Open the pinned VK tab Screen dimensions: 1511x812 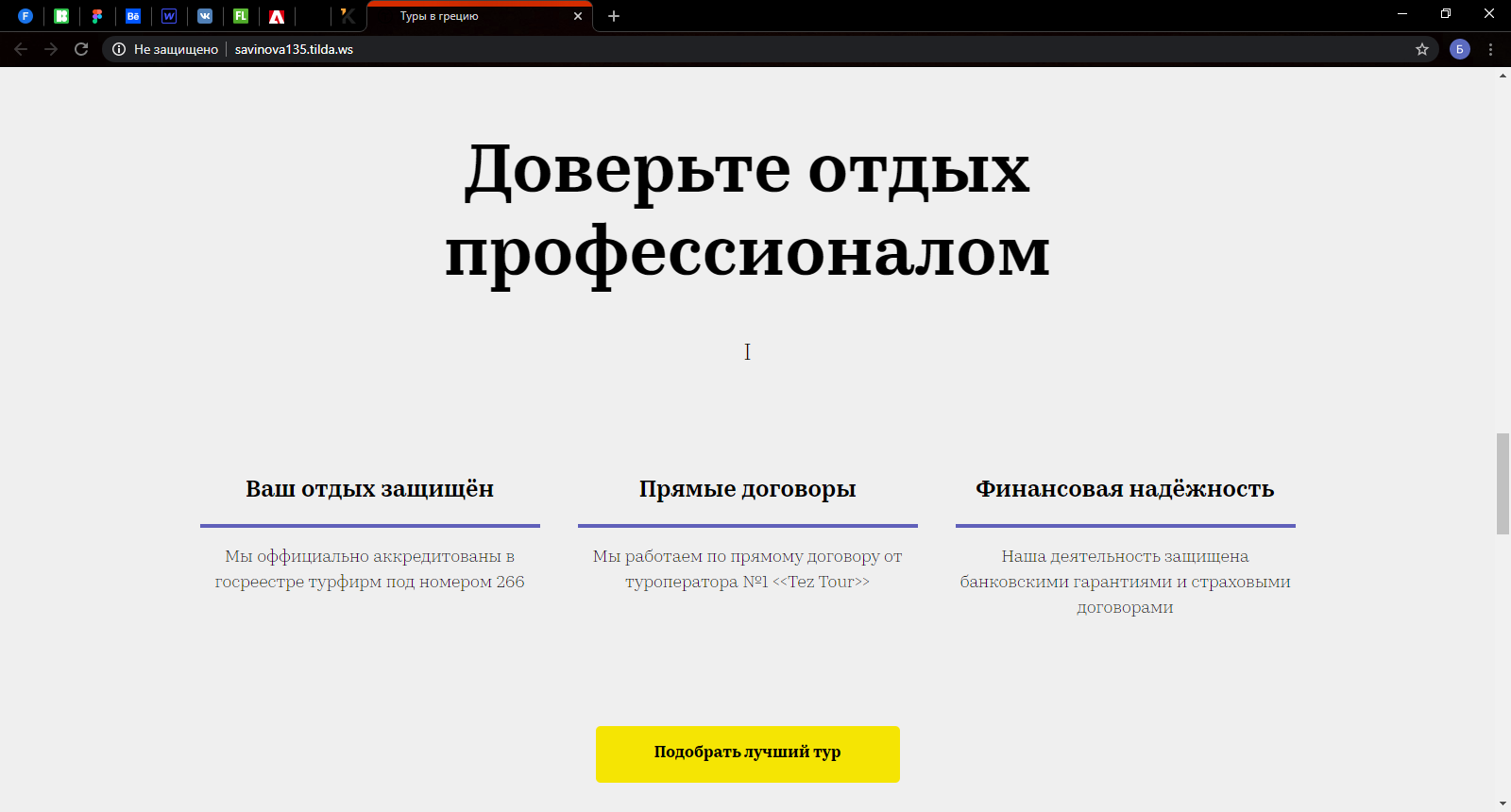point(205,16)
